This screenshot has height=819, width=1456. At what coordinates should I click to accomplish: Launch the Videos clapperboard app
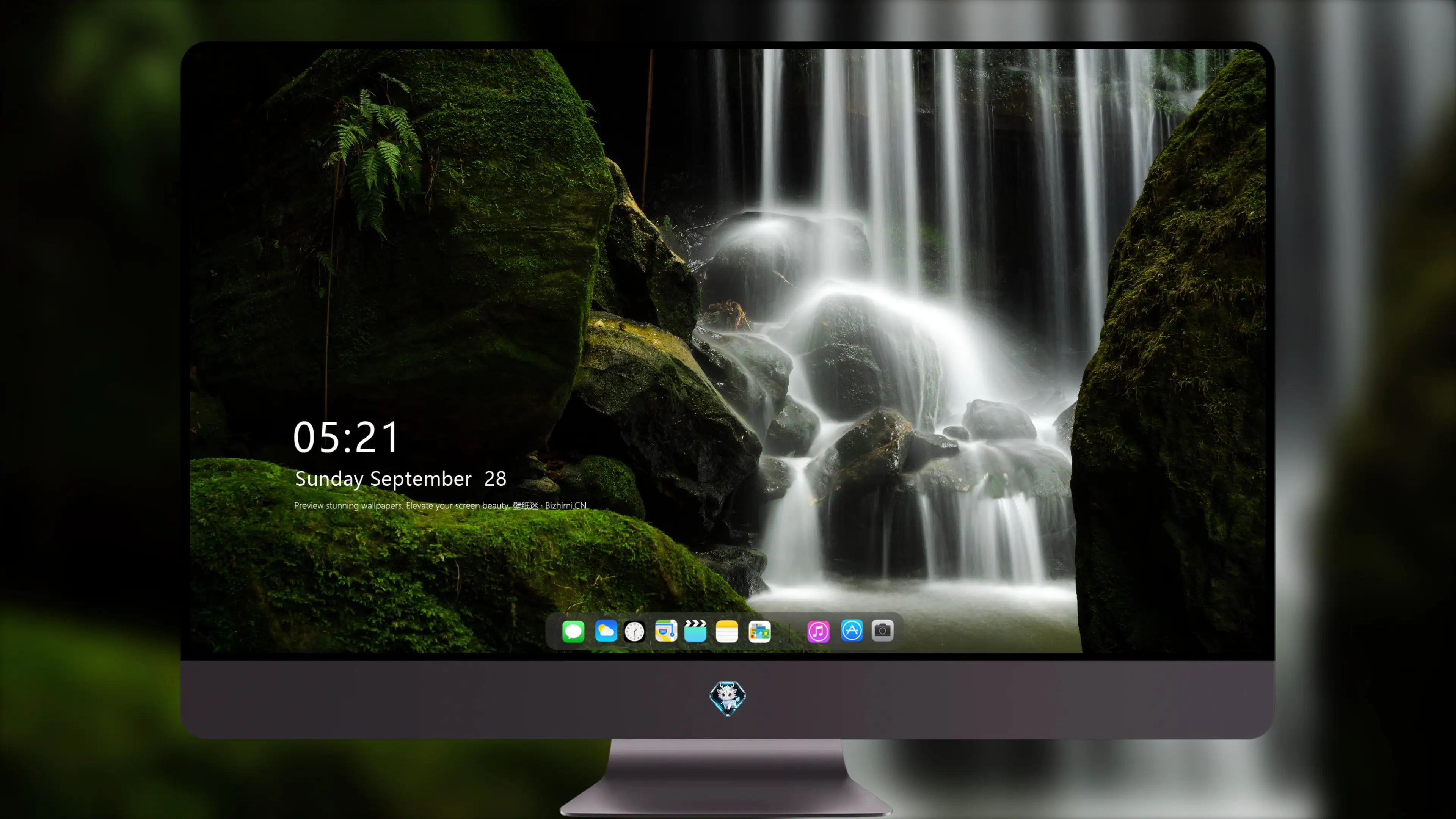[695, 631]
